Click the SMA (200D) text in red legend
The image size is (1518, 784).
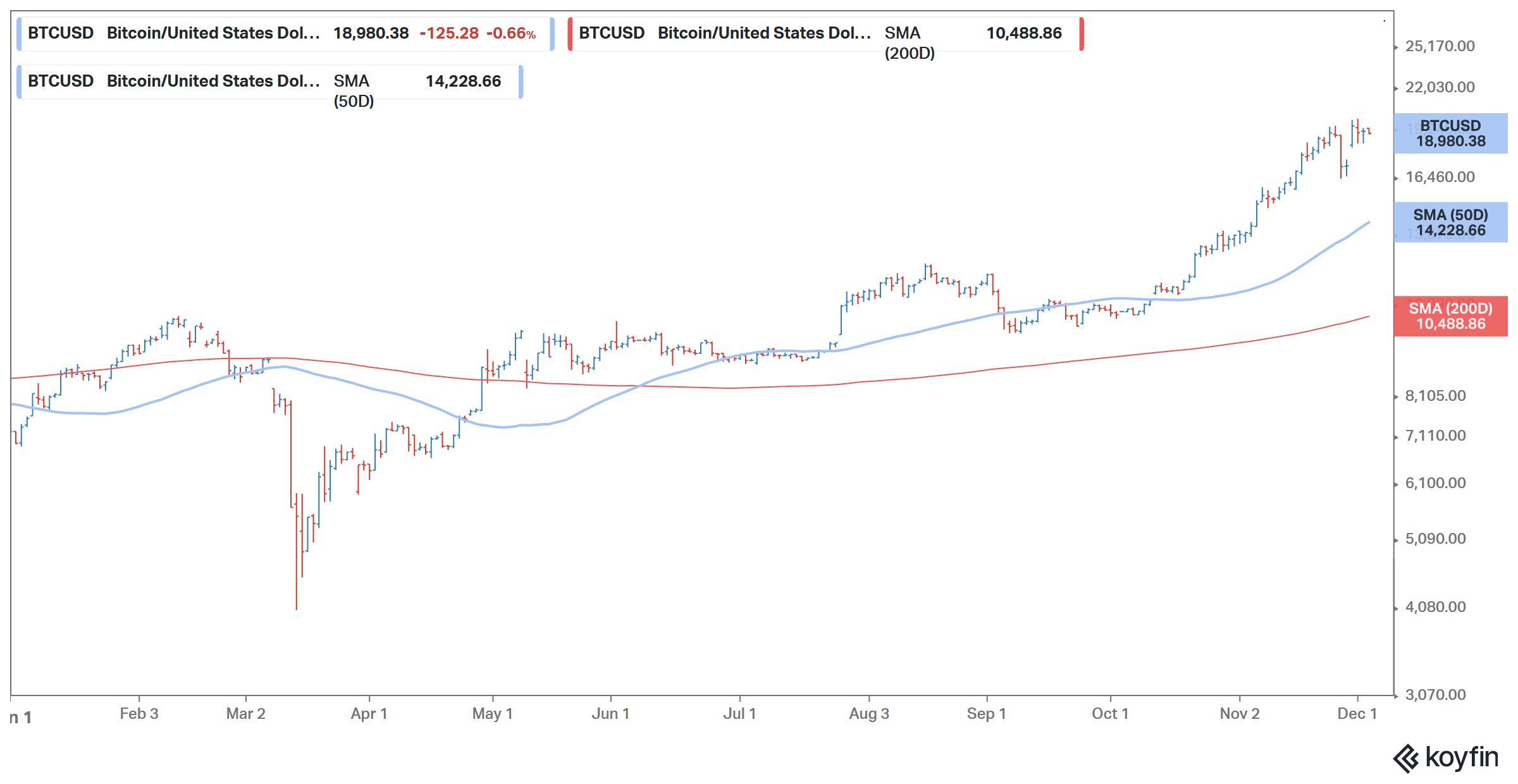(910, 43)
